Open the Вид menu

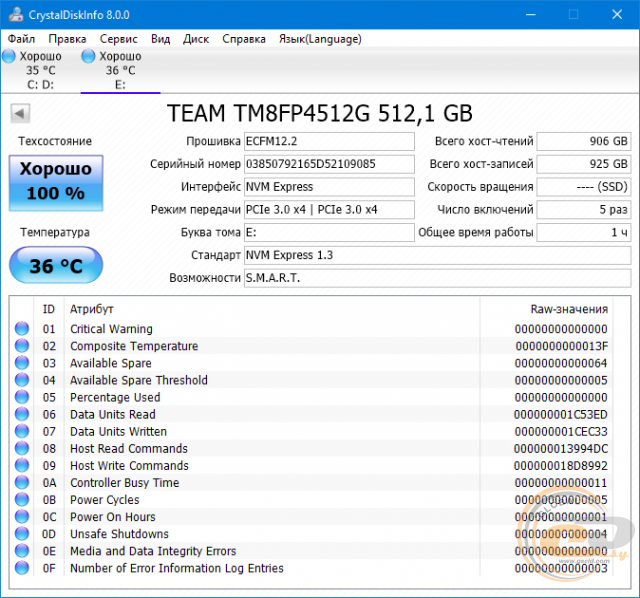[160, 39]
